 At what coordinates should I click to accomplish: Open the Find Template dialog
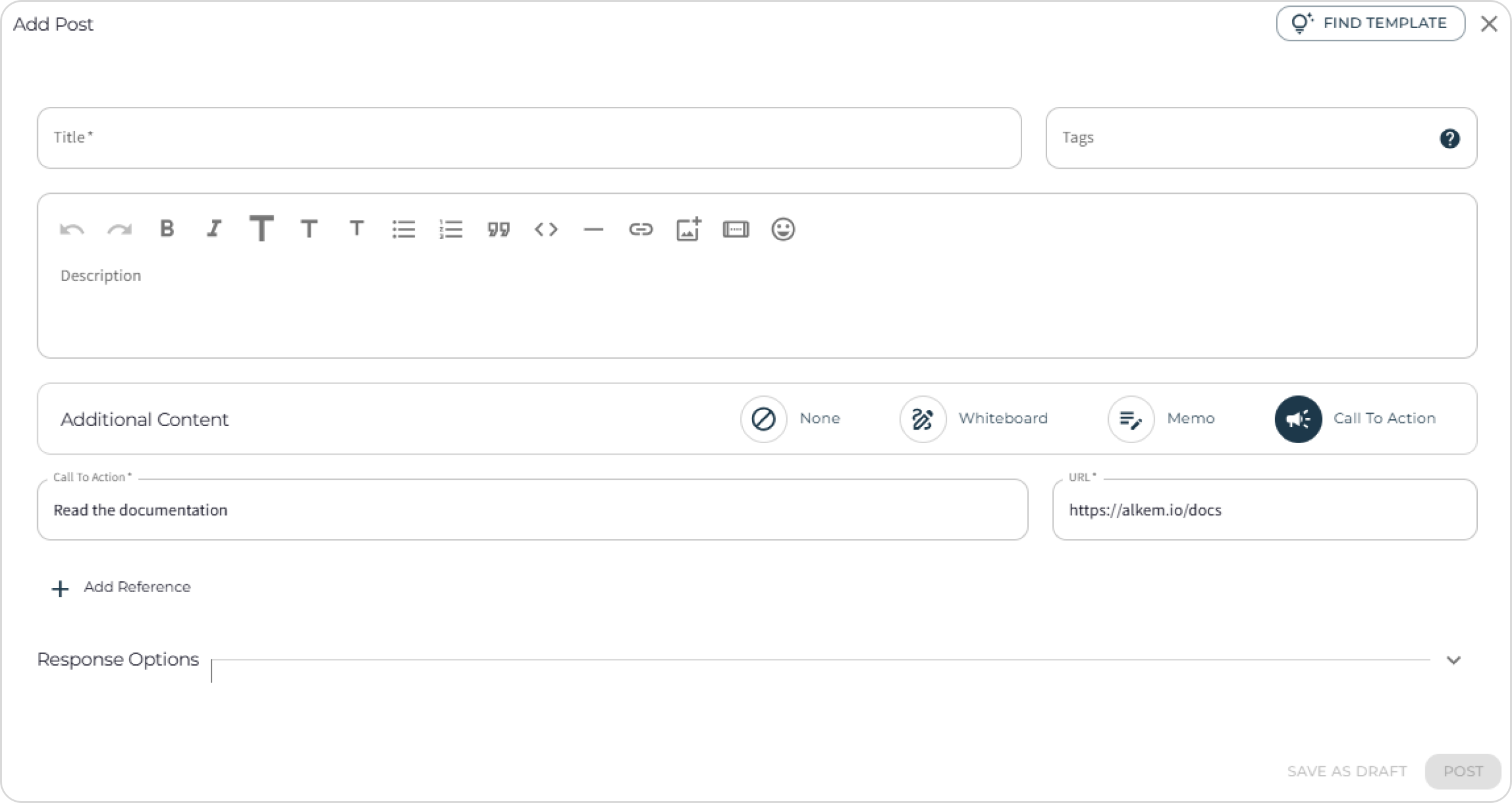tap(1370, 23)
